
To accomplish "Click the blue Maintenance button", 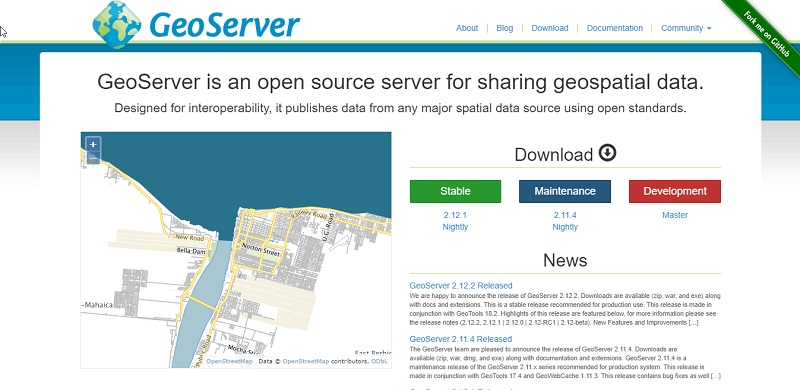I will click(x=565, y=191).
